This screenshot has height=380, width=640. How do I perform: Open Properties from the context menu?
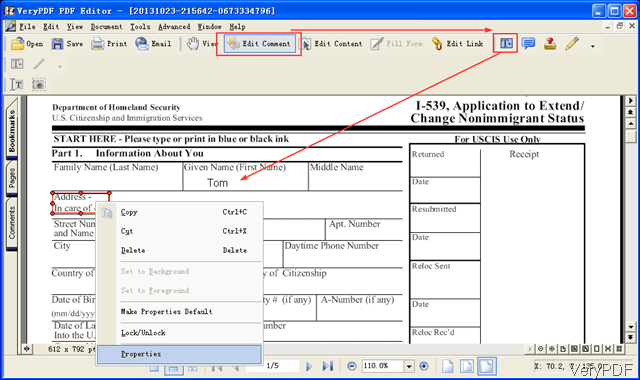180,354
